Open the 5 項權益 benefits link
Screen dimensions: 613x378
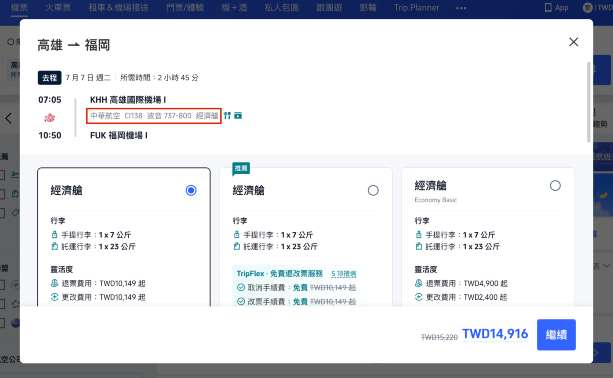click(344, 274)
